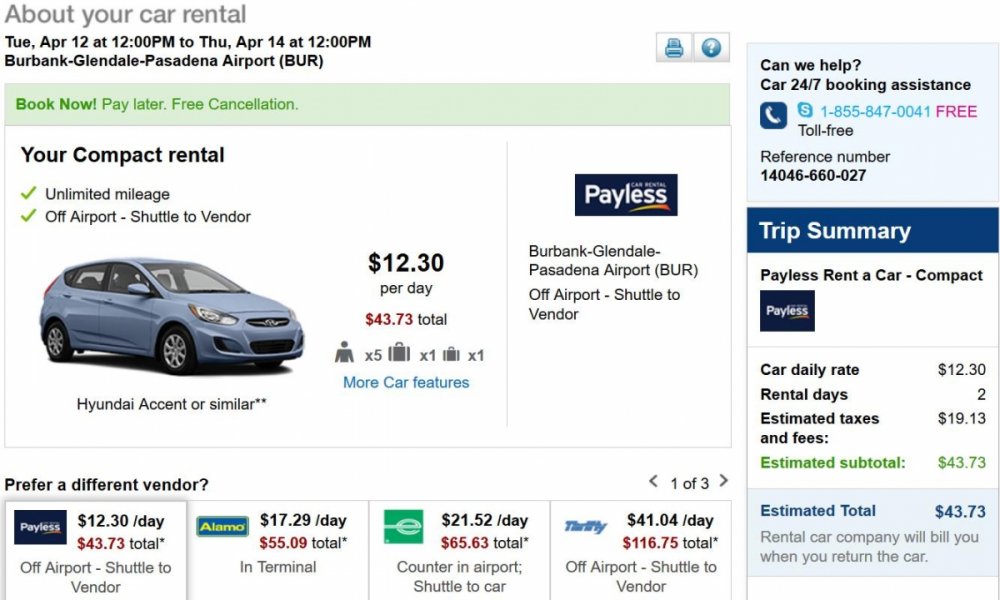Click the Skype icon beside the toll-free number
This screenshot has width=1000, height=600.
pyautogui.click(x=806, y=112)
